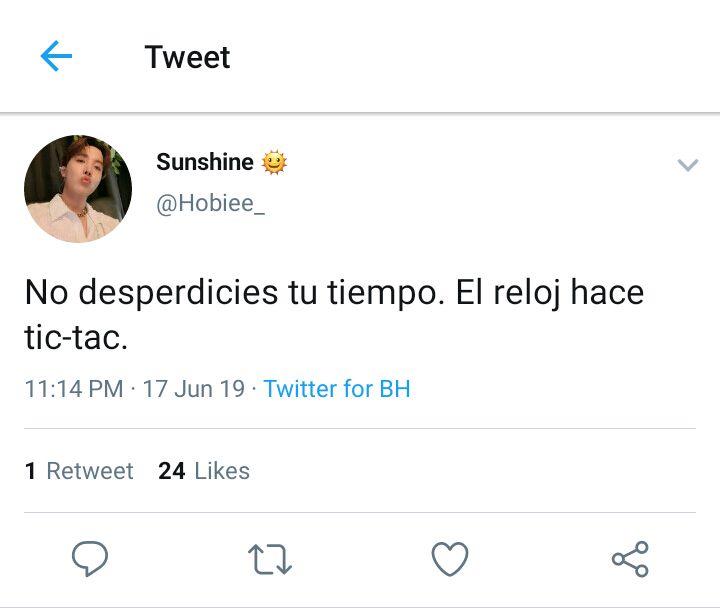720x612 pixels.
Task: Tap the bold 1 retweet count
Action: (x=30, y=471)
